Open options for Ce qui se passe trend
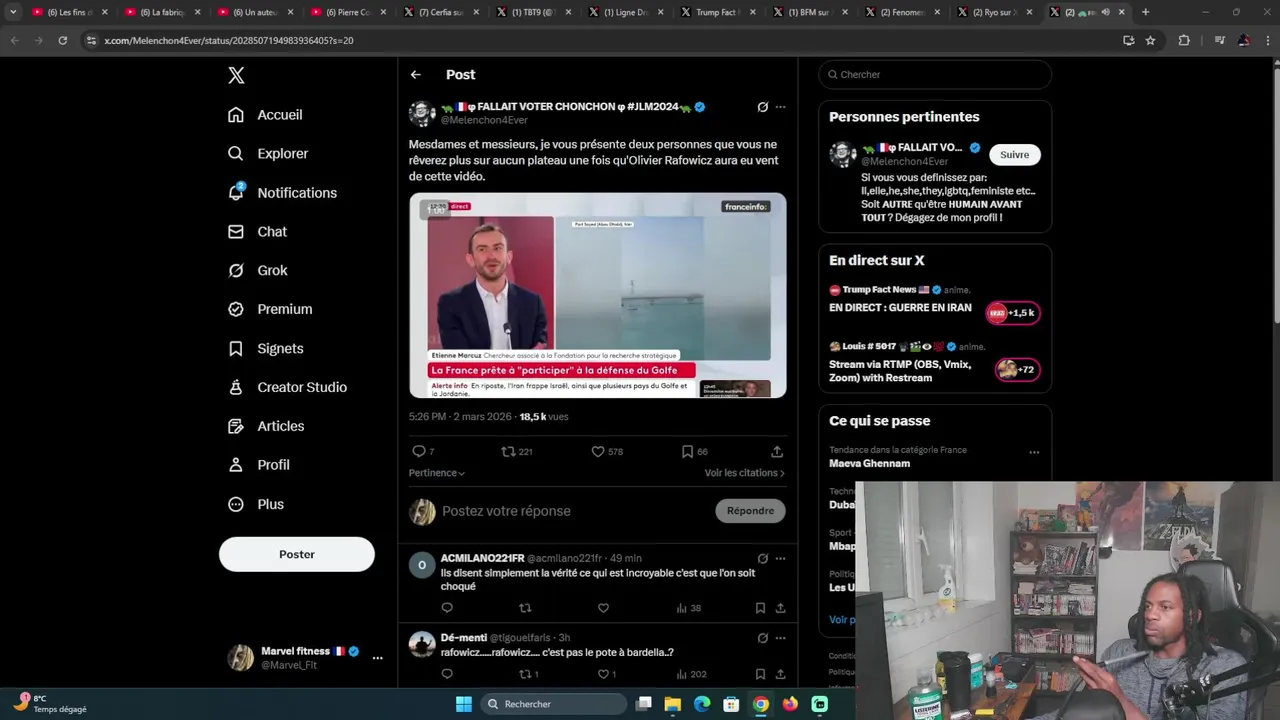This screenshot has width=1280, height=720. coord(1034,452)
